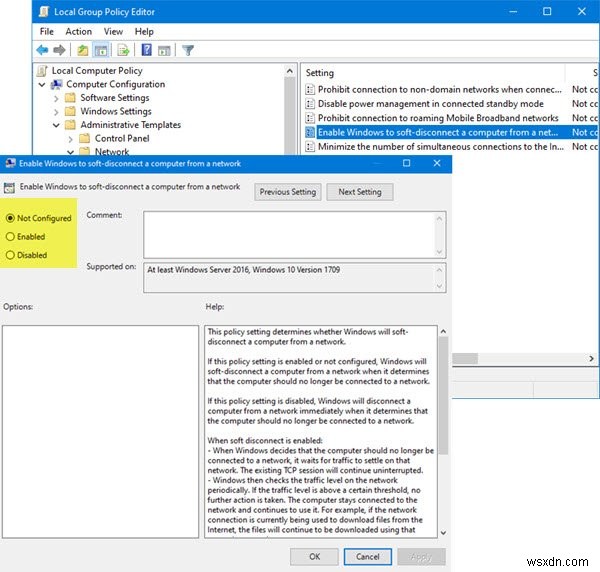The image size is (600, 572).
Task: Expand the Windows Settings tree node
Action: [56, 112]
